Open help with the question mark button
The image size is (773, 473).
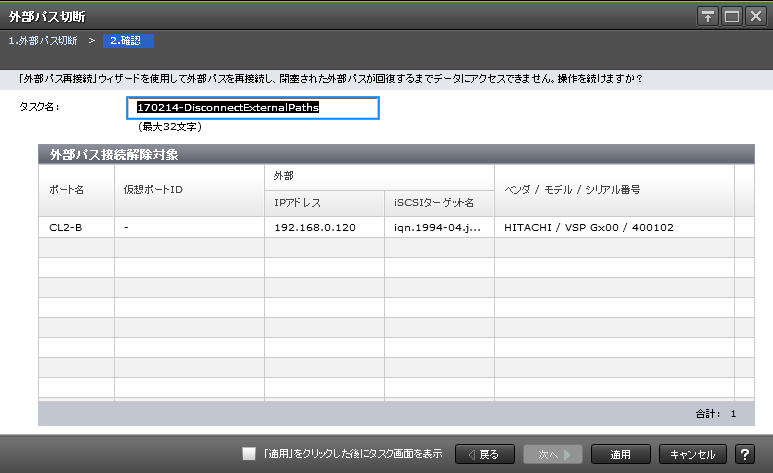(744, 454)
